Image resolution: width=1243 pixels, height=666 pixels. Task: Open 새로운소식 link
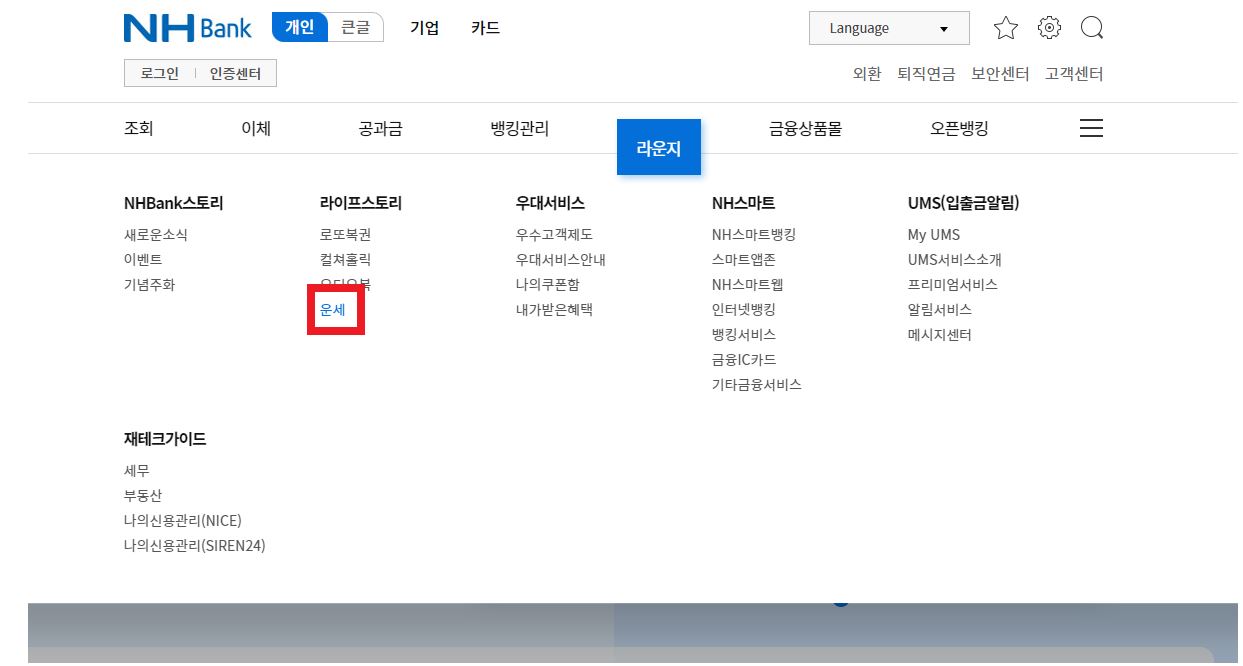click(156, 235)
